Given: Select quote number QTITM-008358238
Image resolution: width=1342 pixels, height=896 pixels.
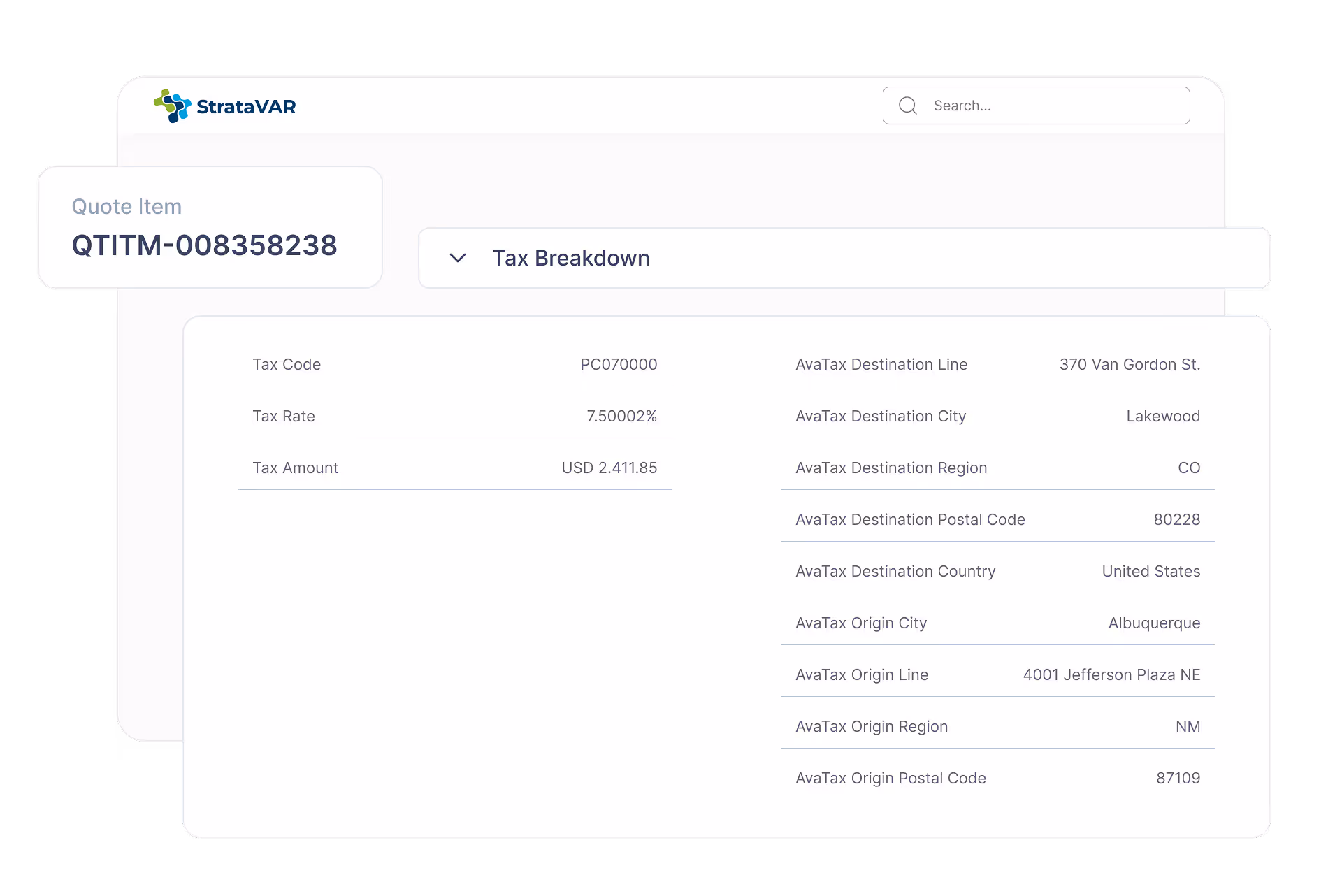Looking at the screenshot, I should pyautogui.click(x=205, y=245).
